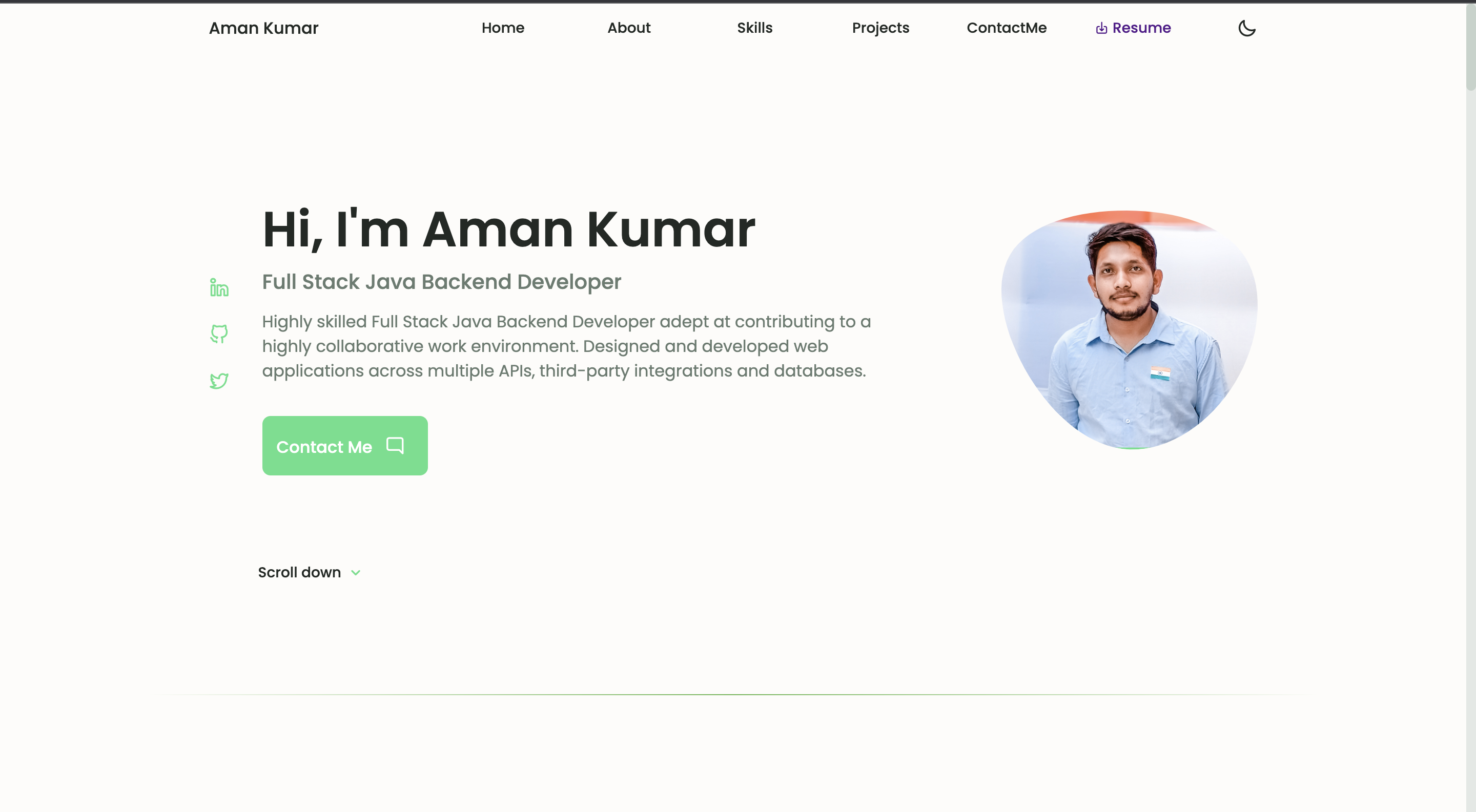Click the Scroll down label
Image resolution: width=1476 pixels, height=812 pixels.
[x=298, y=573]
